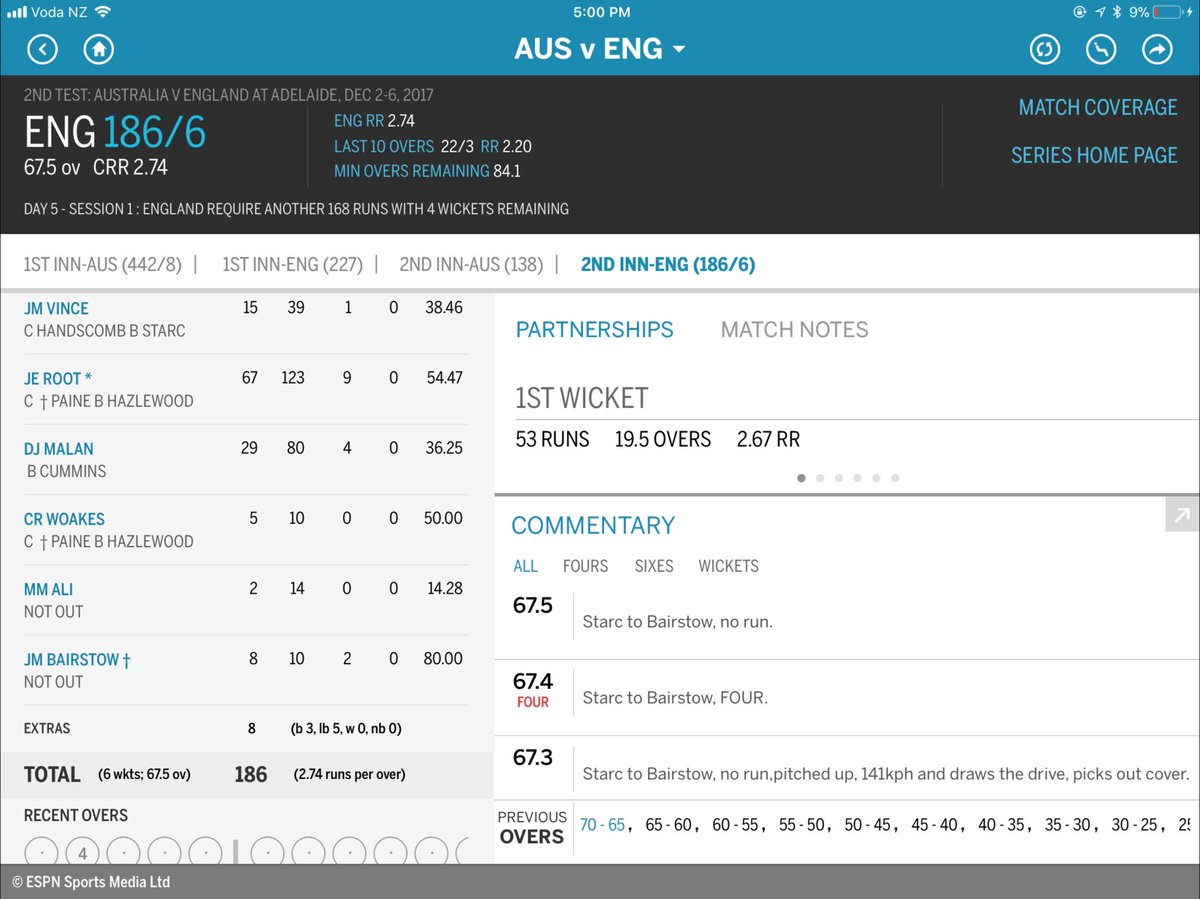
Task: Filter commentary by SIXES
Action: 654,566
